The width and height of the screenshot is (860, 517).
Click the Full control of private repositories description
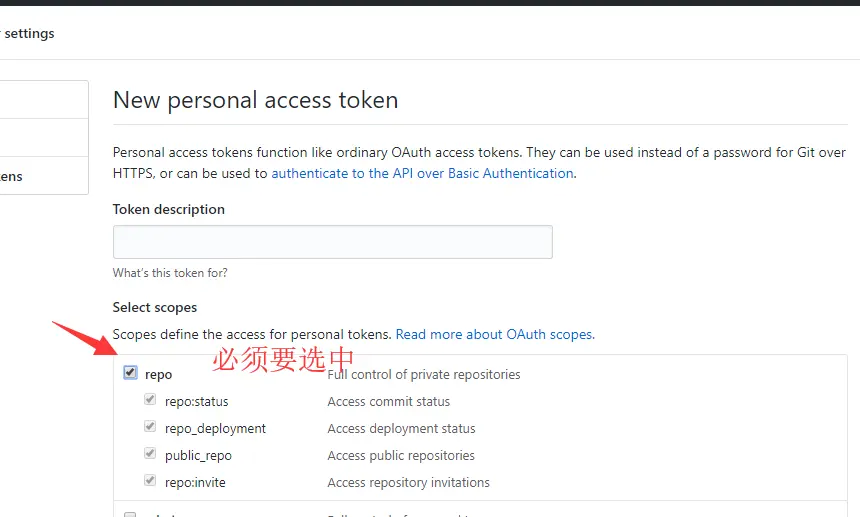pyautogui.click(x=424, y=374)
